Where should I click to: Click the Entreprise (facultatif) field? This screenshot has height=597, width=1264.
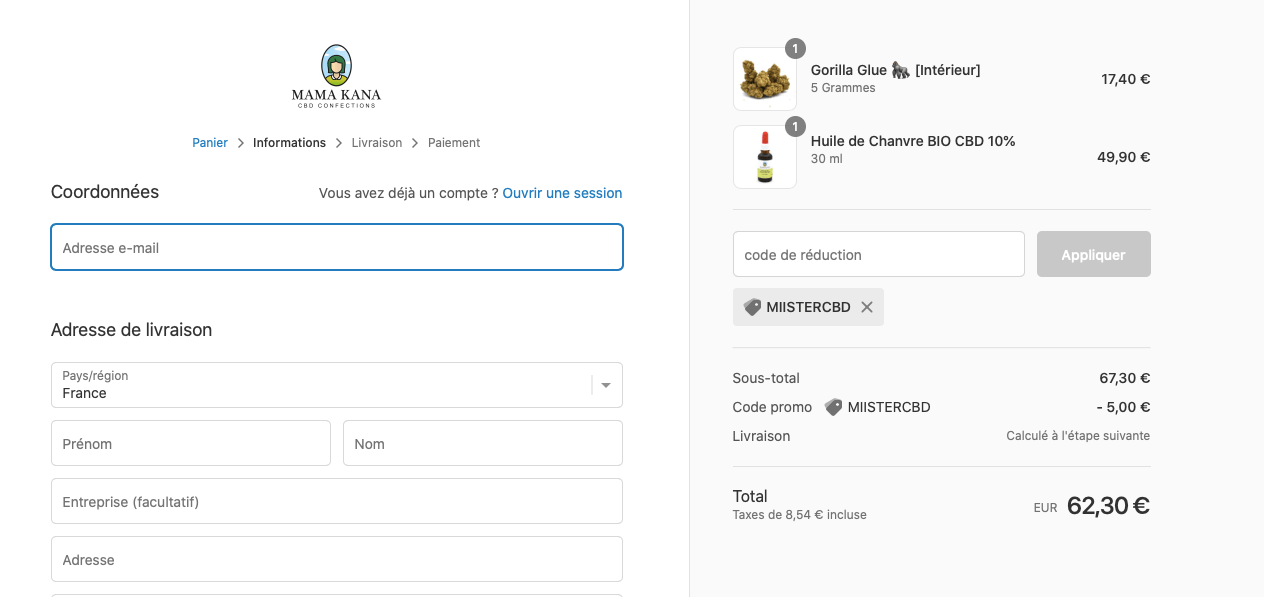[x=337, y=501]
